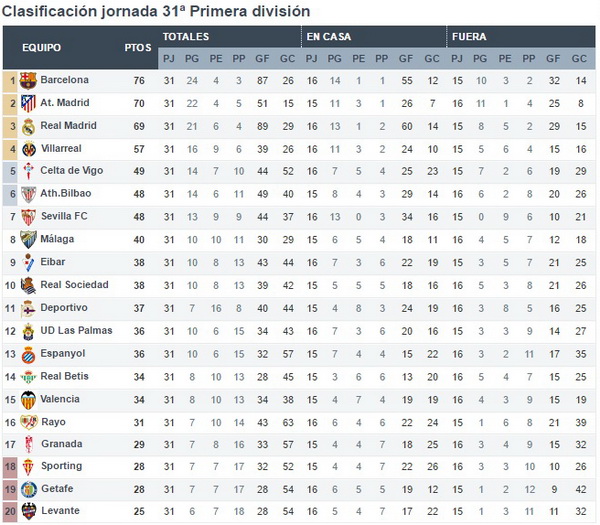Click the EQUIPO column header
This screenshot has height=525, width=600.
click(41, 47)
